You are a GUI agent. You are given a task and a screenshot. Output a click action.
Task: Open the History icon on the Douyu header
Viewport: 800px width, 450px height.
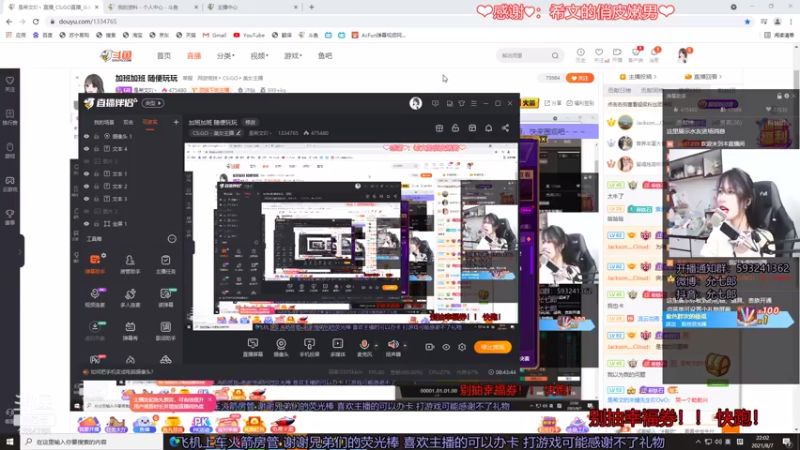pos(581,55)
